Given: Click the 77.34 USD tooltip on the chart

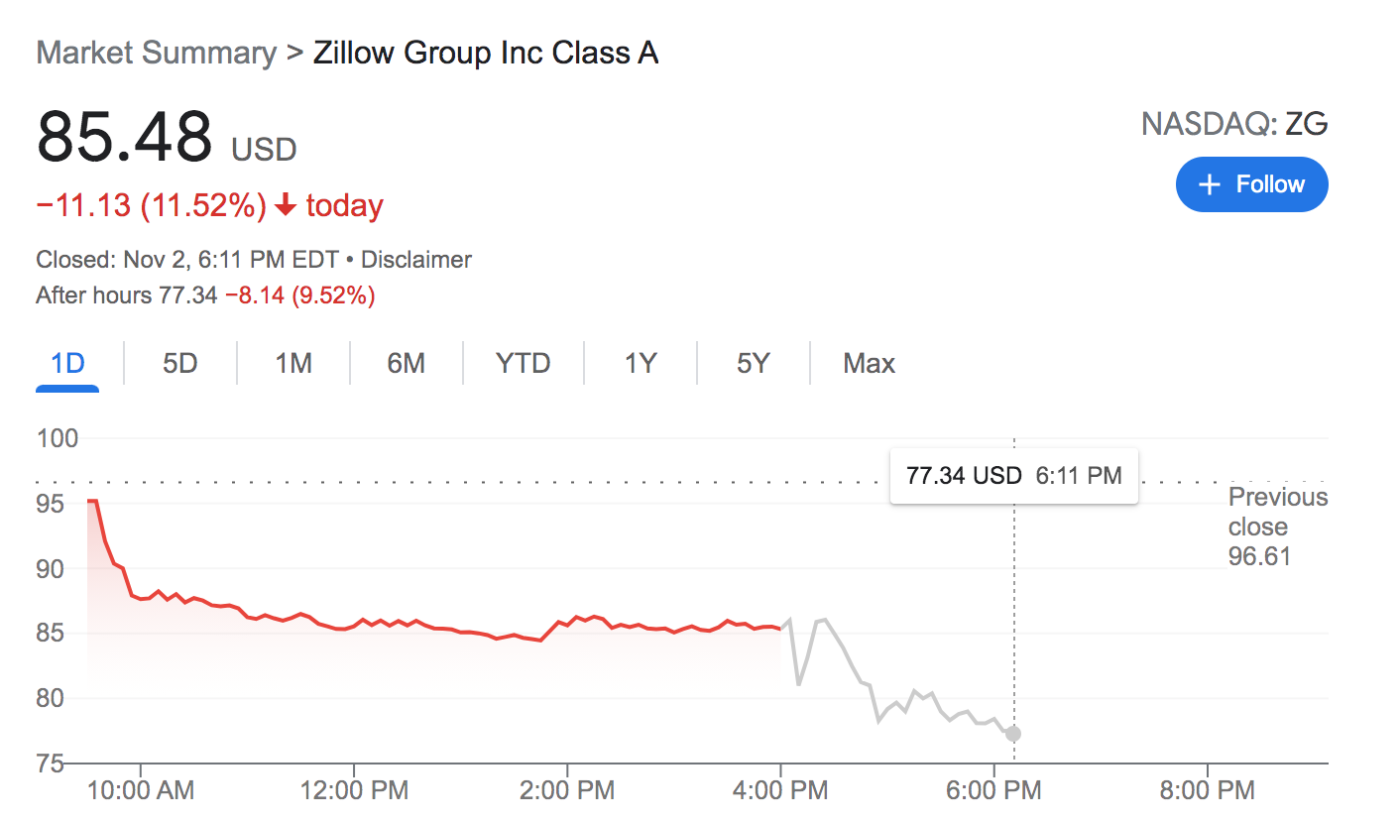Looking at the screenshot, I should (x=1013, y=475).
